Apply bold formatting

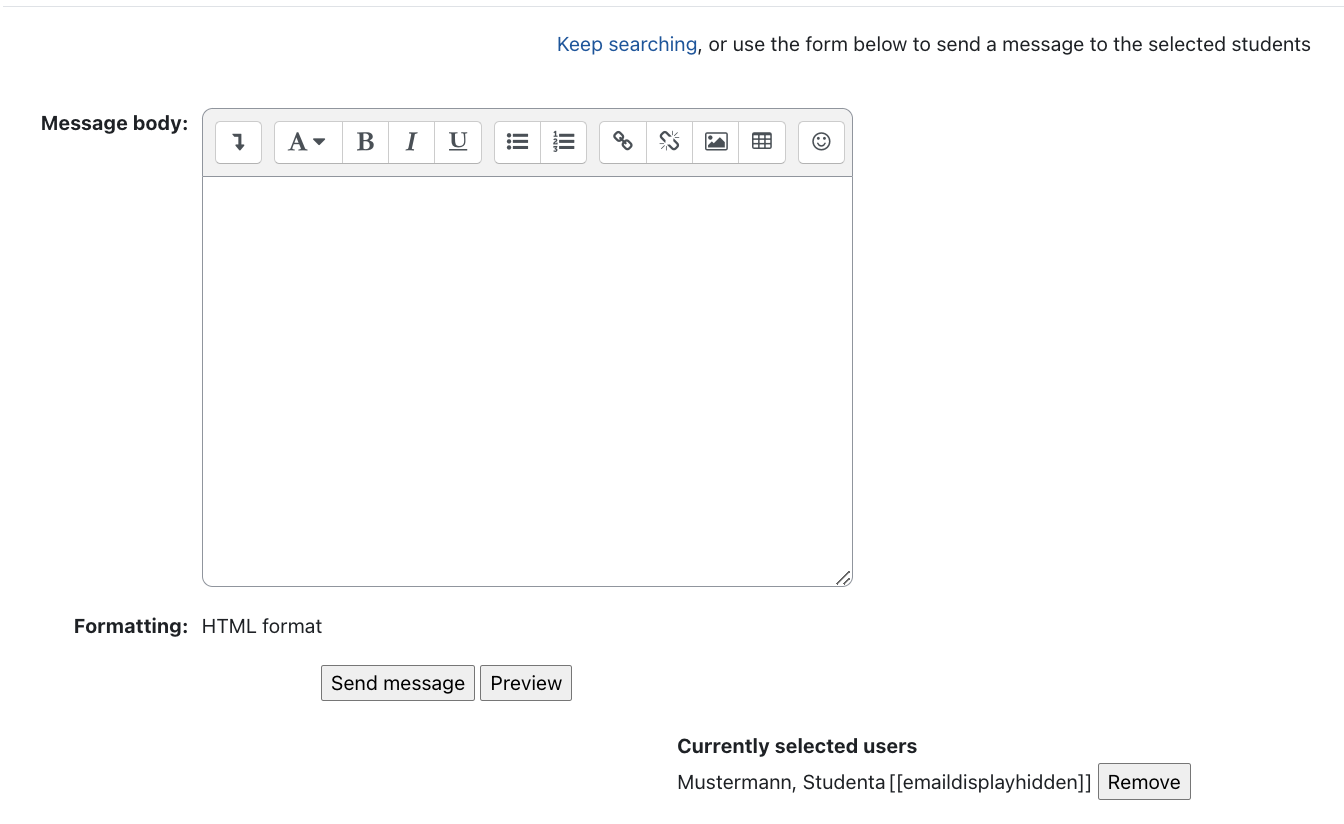pyautogui.click(x=365, y=142)
